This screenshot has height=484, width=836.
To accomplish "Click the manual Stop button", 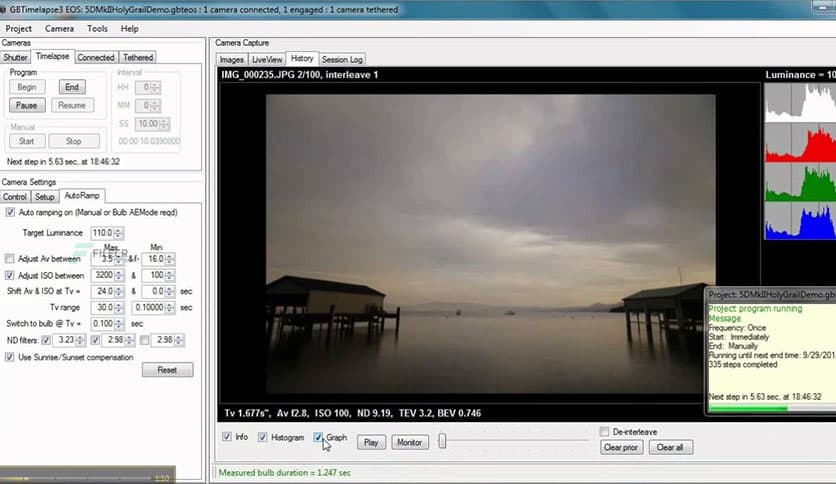I will click(x=74, y=141).
